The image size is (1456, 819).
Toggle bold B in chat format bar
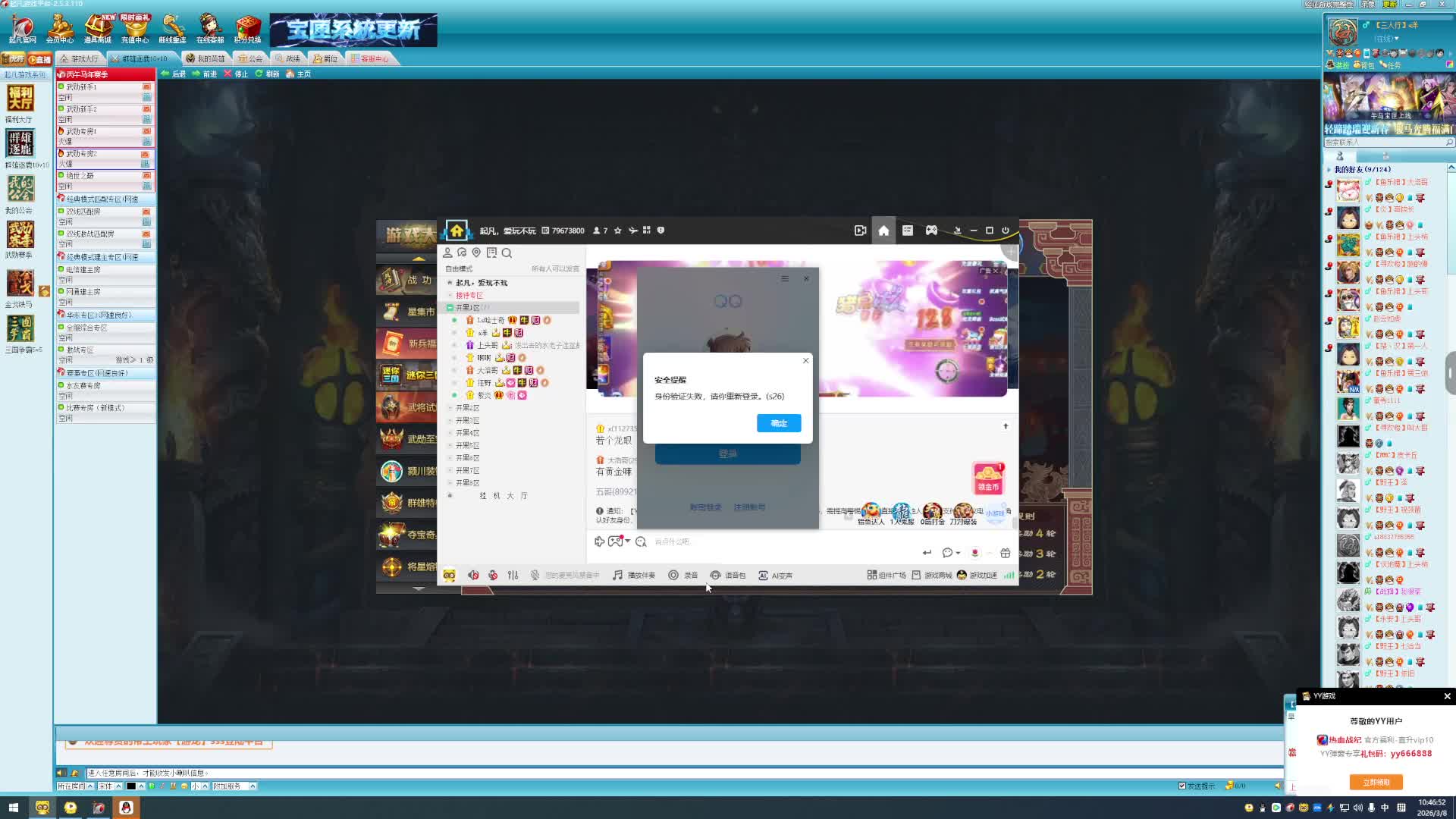(x=152, y=786)
